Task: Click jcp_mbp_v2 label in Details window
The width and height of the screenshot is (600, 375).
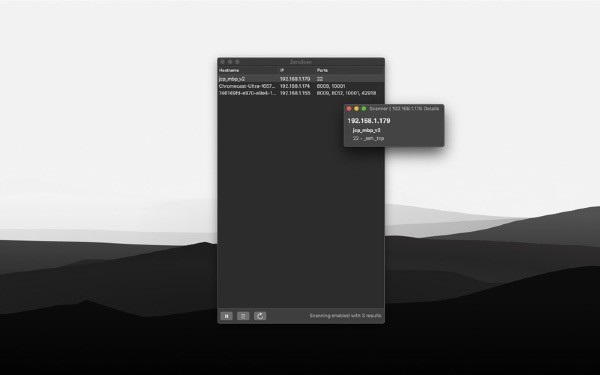Action: [367, 130]
